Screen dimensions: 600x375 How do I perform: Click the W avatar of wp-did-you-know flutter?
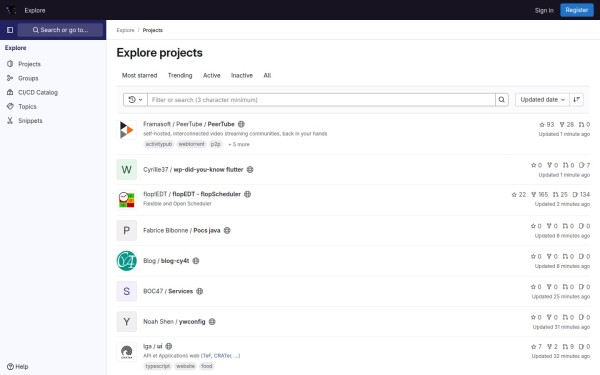[127, 170]
